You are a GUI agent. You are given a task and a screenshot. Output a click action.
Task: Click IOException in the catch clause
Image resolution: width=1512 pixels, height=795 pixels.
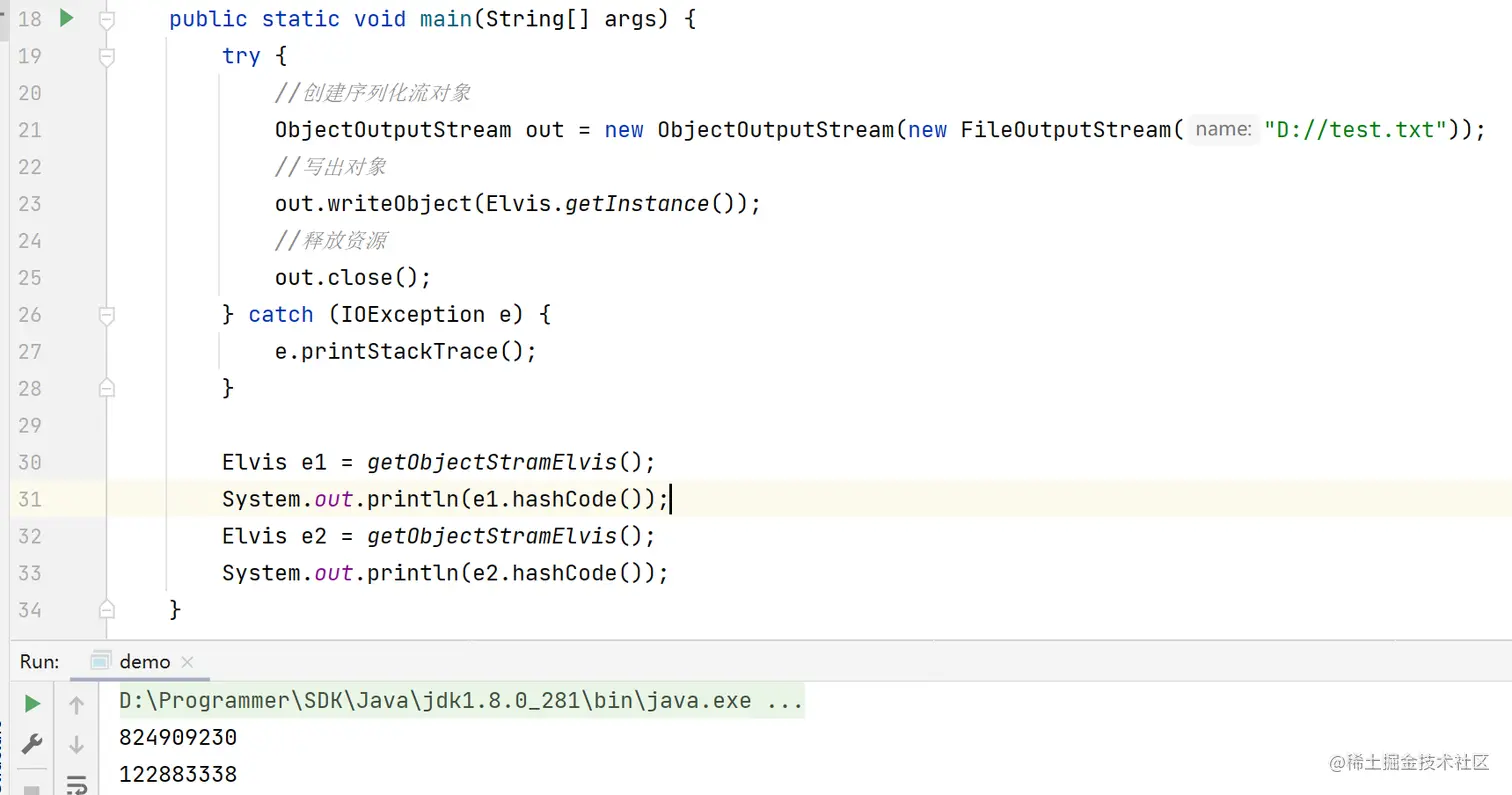[x=413, y=314]
